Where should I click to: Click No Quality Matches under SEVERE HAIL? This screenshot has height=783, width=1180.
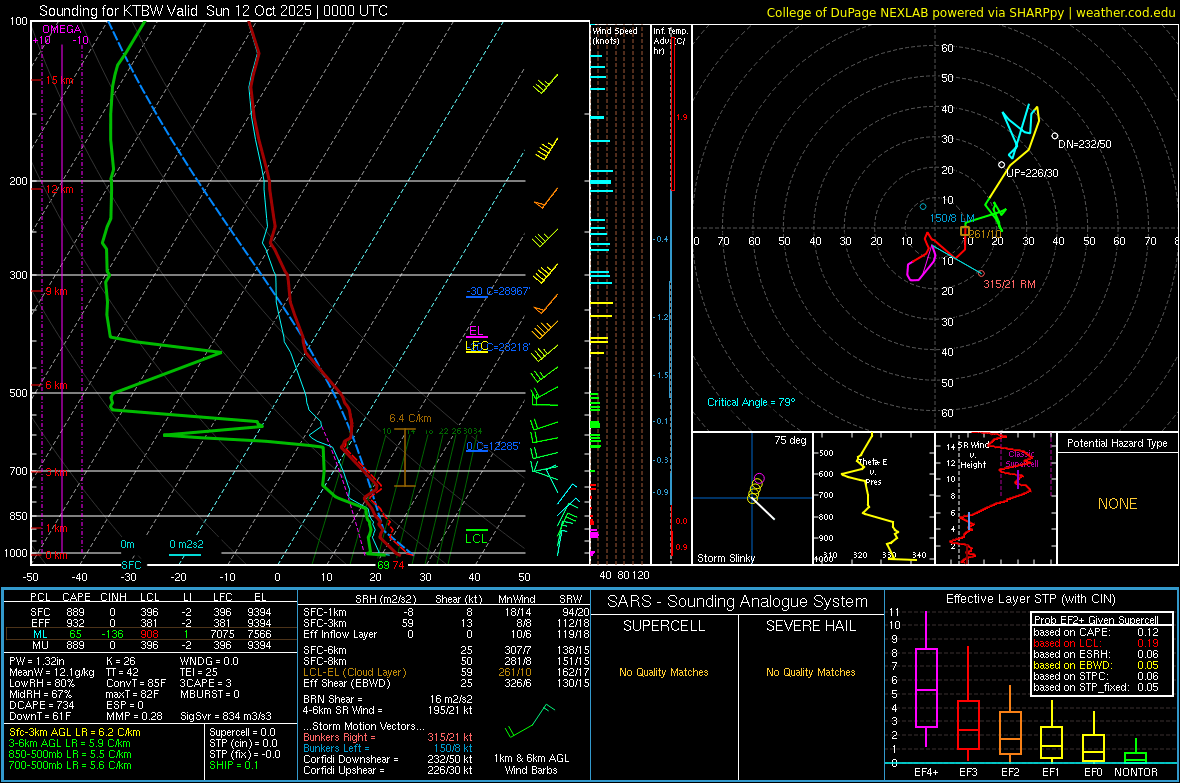point(810,672)
